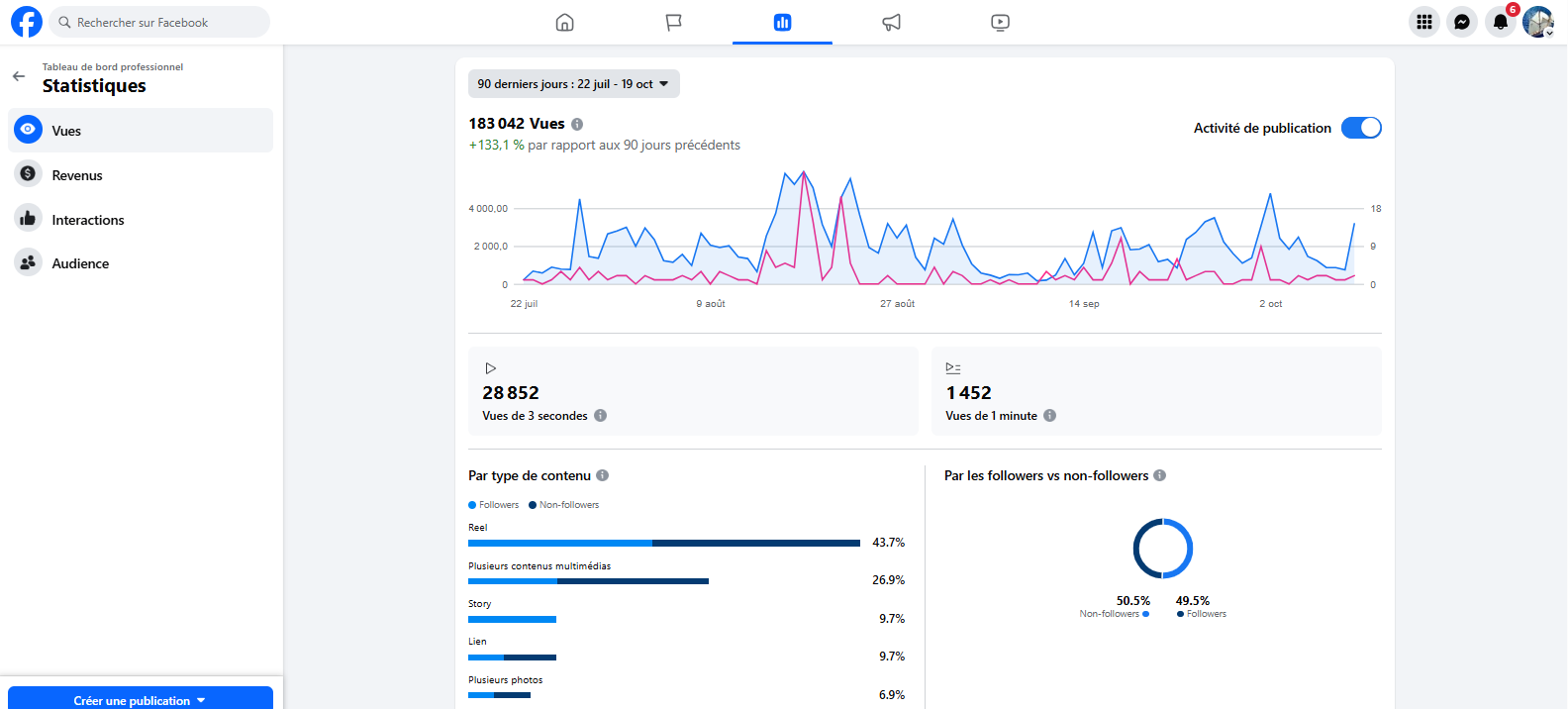1568x709 pixels.
Task: Open the notifications bell icon
Action: coord(1500,22)
